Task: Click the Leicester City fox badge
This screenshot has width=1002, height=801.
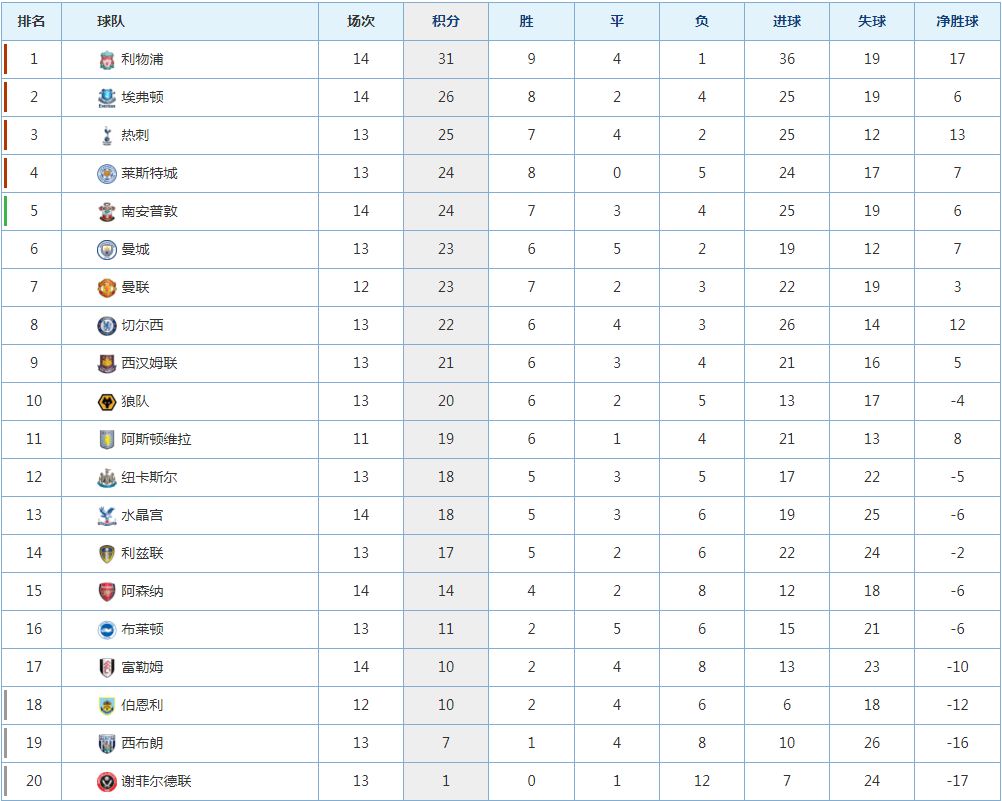Action: pos(107,173)
